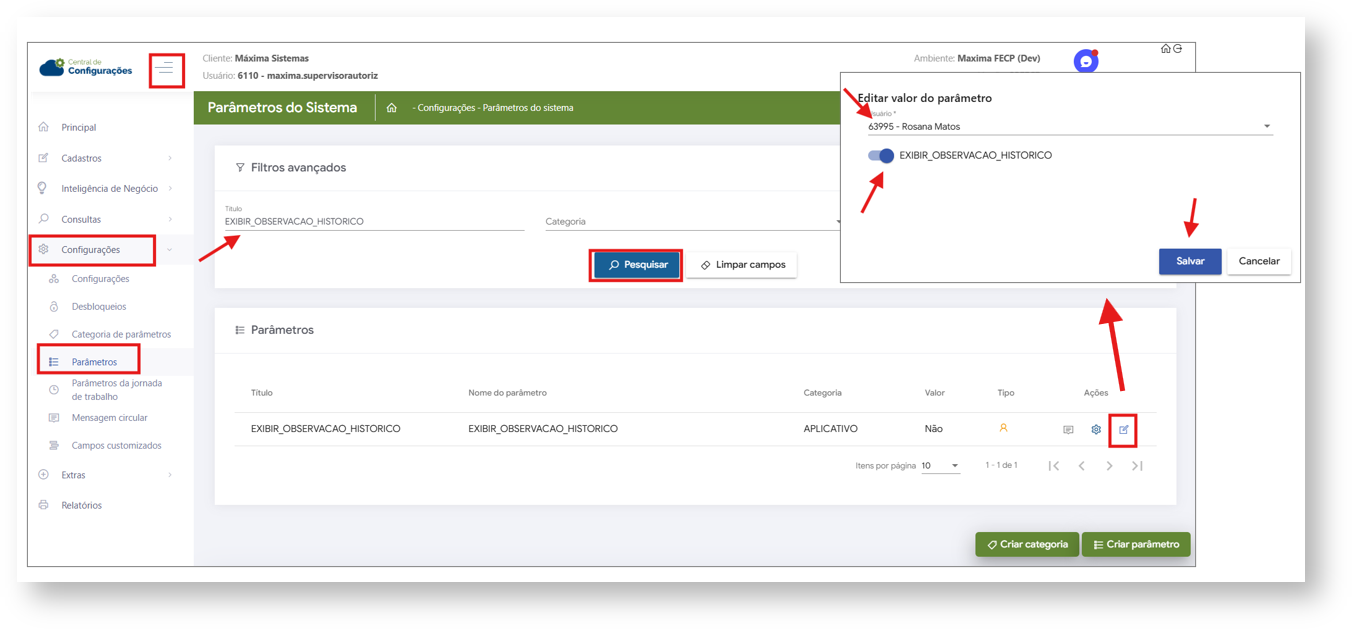Click Salvar in the edit dialog
Image resolution: width=1353 pixels, height=630 pixels.
pos(1189,261)
